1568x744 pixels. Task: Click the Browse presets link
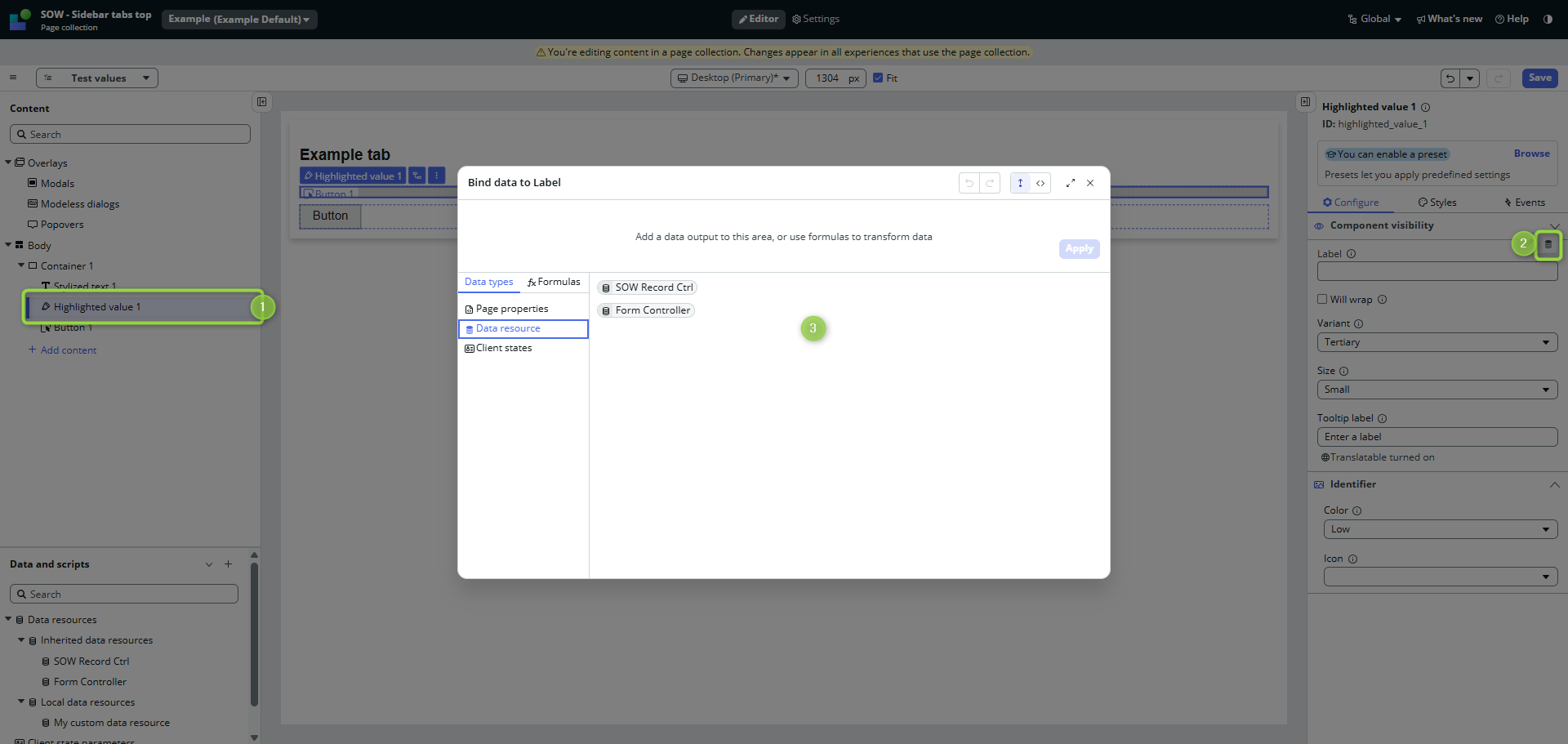click(1531, 154)
